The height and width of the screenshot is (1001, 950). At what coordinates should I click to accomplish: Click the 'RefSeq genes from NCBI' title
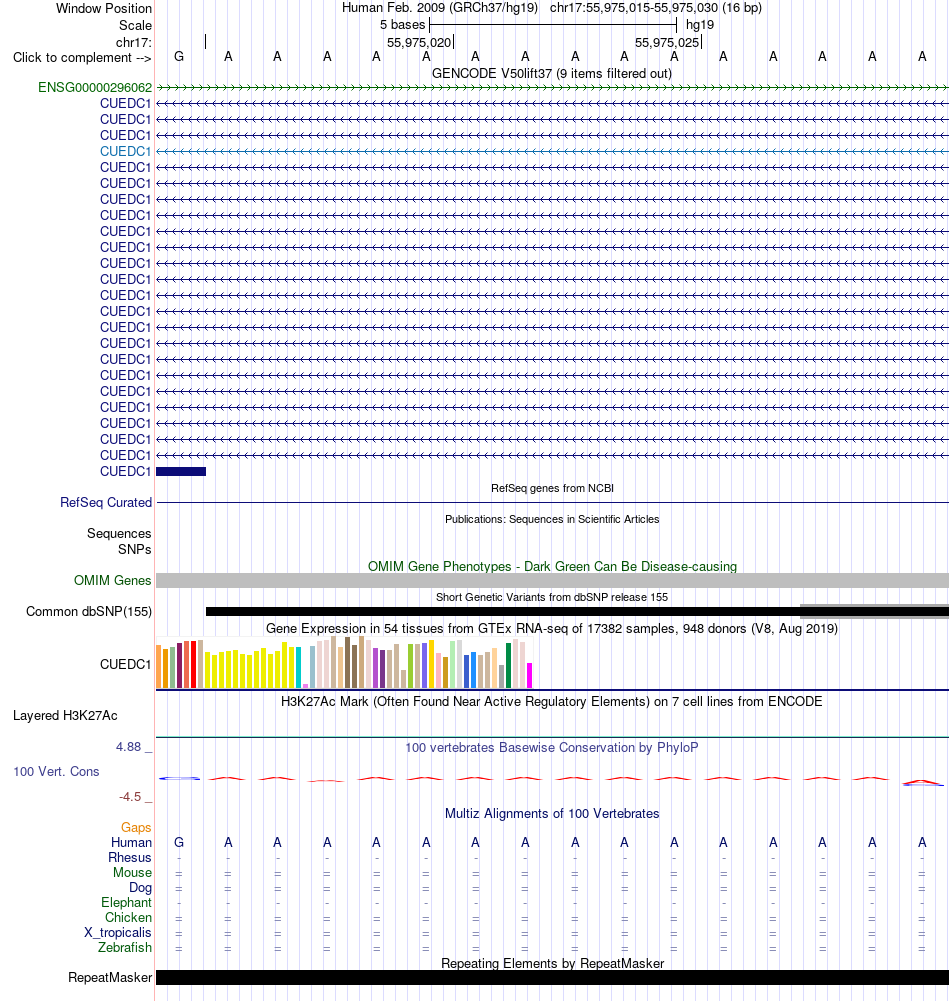click(552, 488)
